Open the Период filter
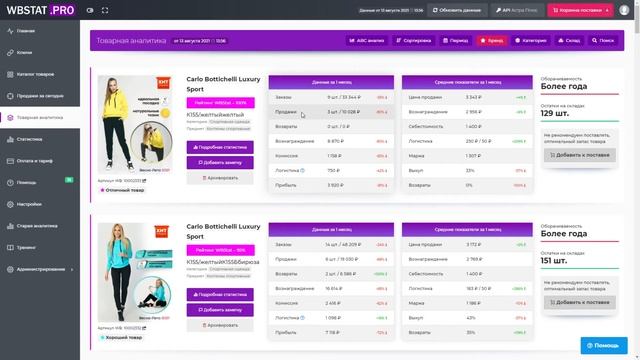The image size is (640, 360). pos(456,40)
